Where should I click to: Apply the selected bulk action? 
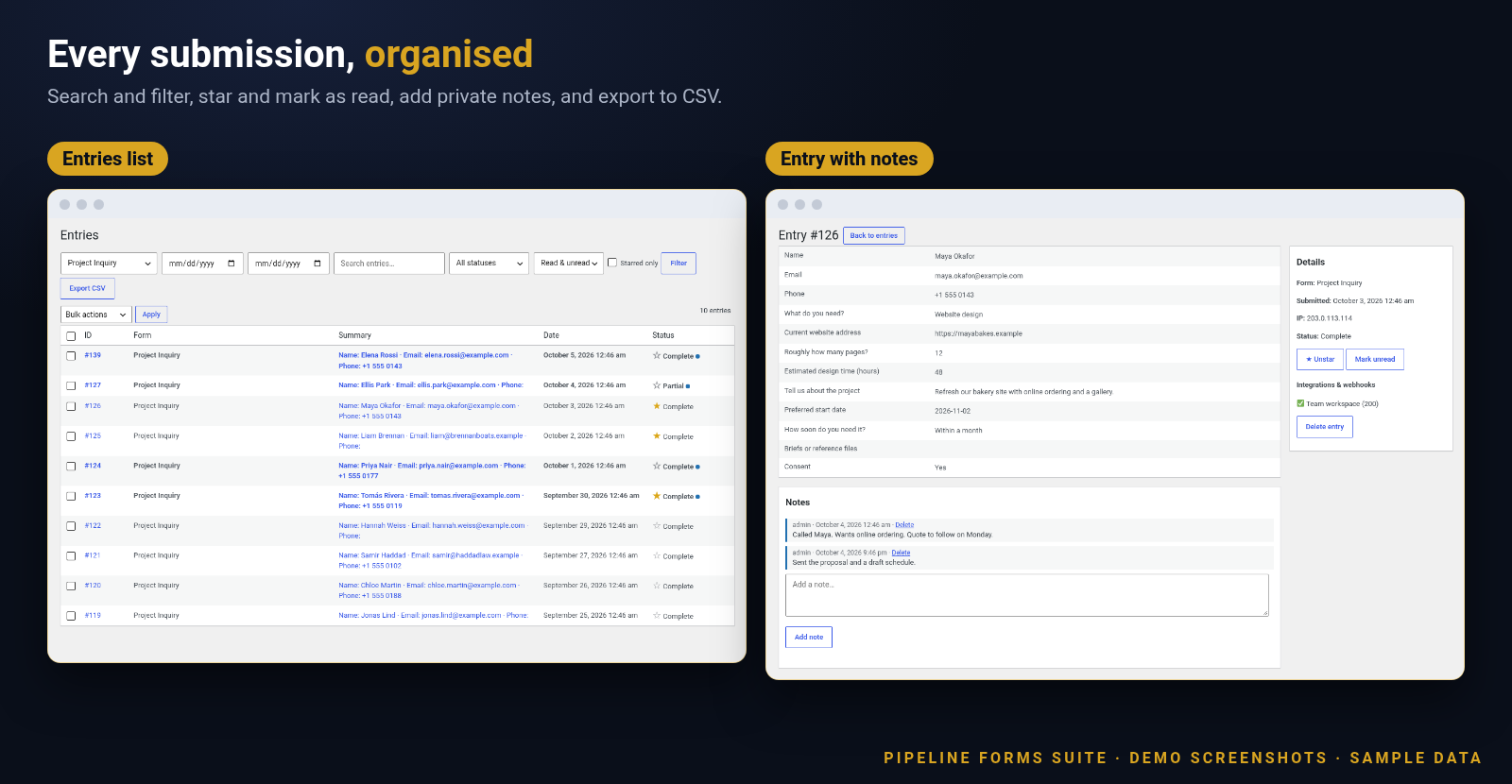151,315
